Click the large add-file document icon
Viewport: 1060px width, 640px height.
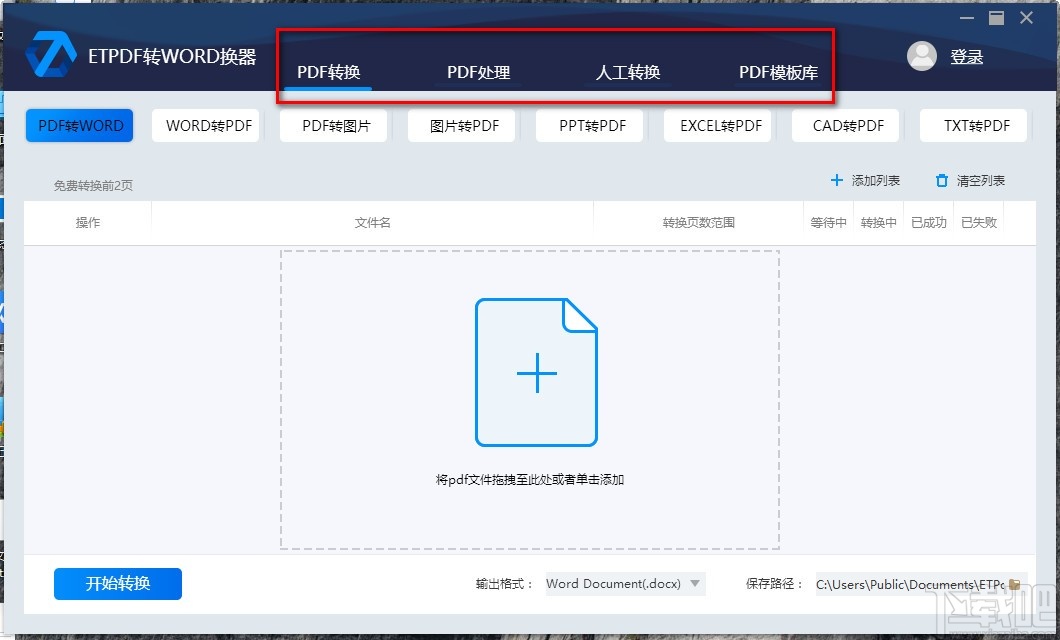pyautogui.click(x=537, y=372)
